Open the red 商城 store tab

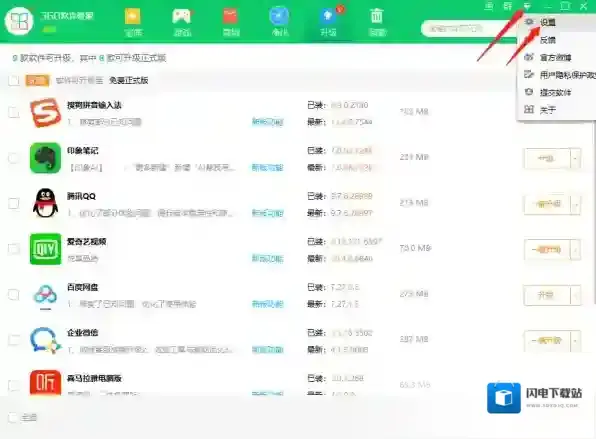(x=231, y=22)
